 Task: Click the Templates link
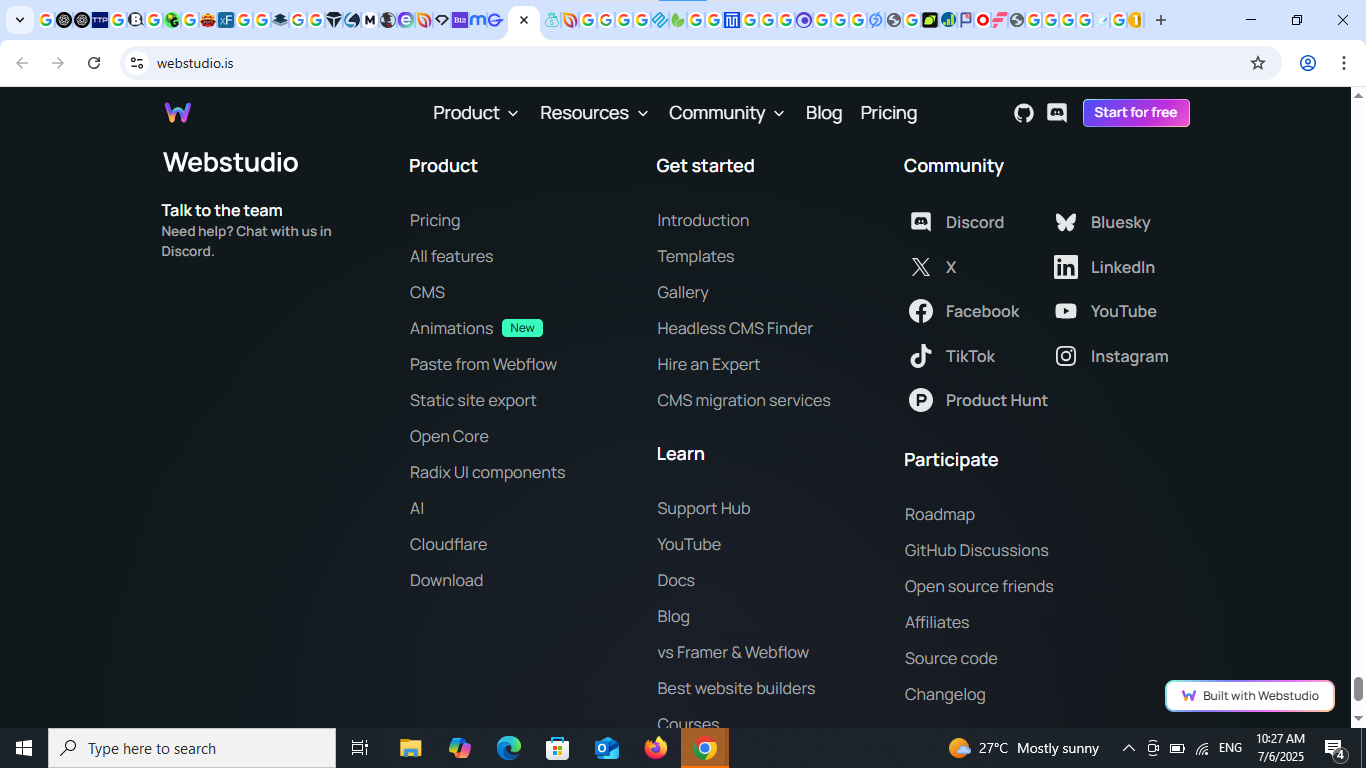[695, 256]
